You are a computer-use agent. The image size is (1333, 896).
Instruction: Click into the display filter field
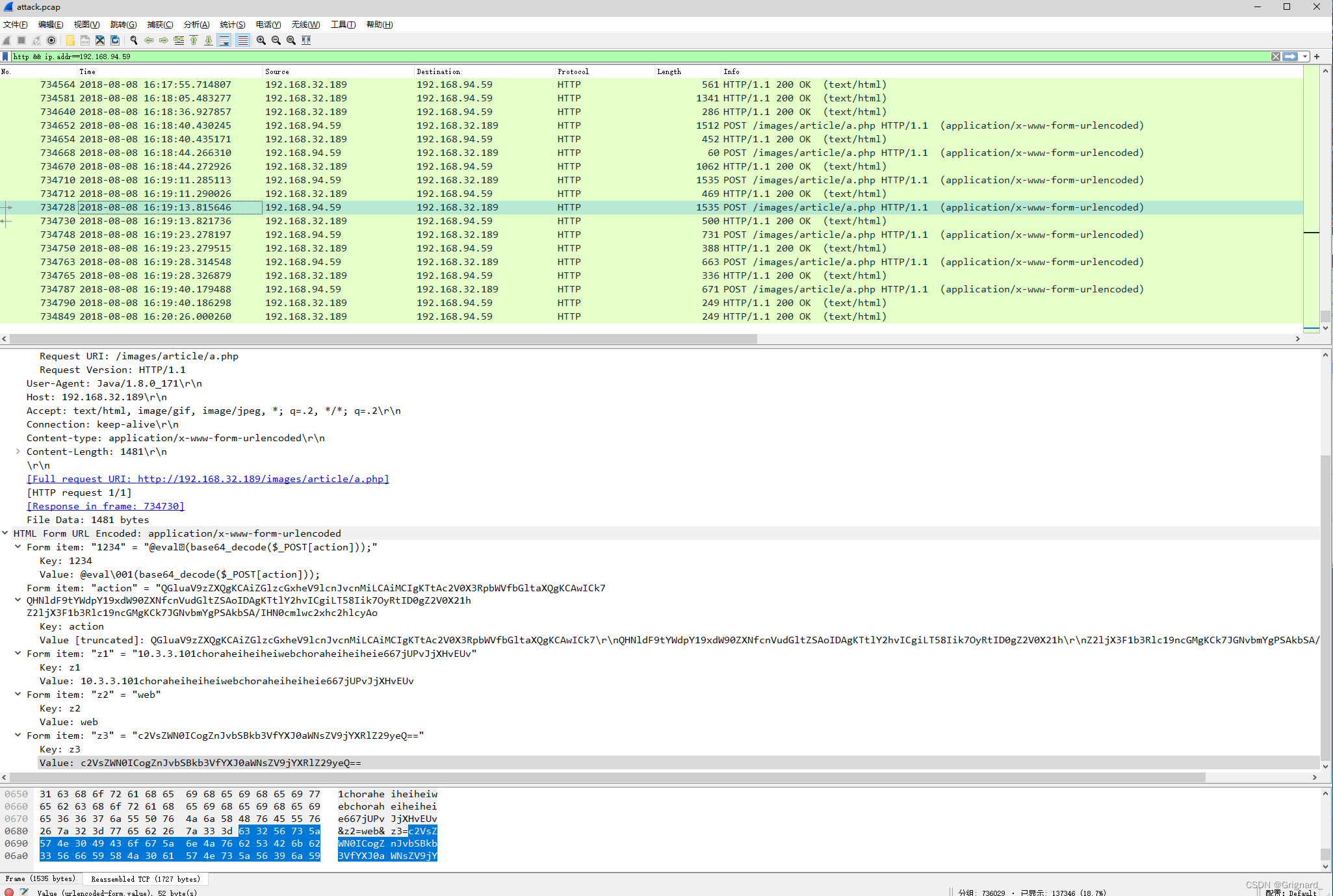pos(640,57)
